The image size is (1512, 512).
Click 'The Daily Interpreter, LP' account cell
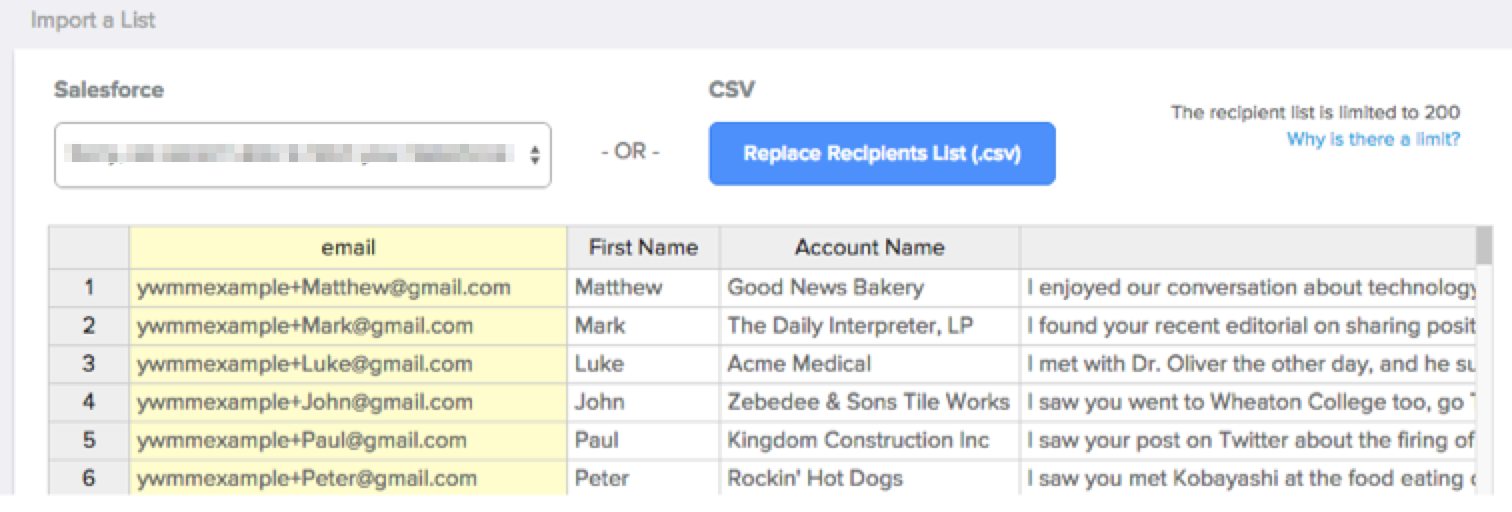click(x=869, y=326)
